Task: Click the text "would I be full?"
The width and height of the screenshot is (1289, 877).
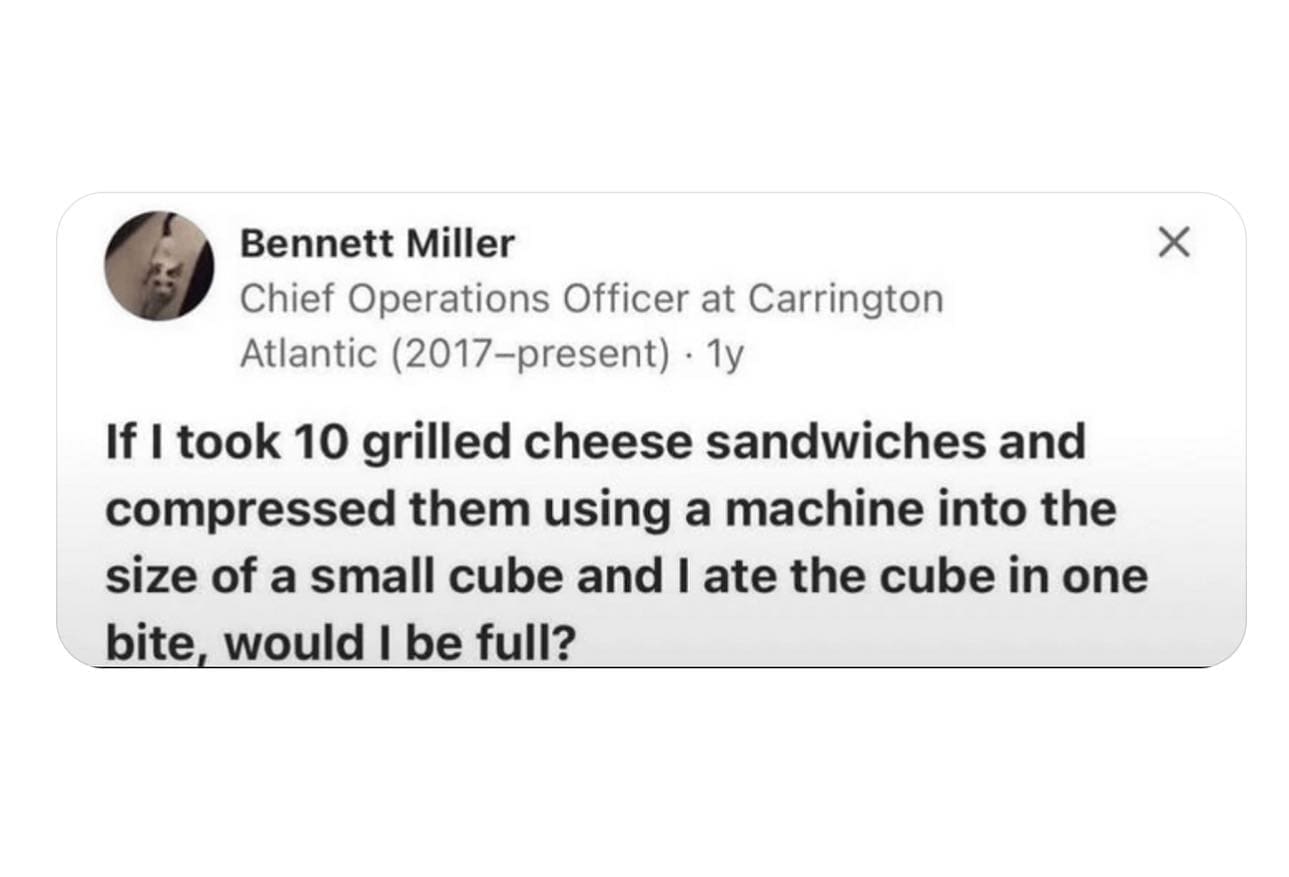Action: [x=399, y=644]
